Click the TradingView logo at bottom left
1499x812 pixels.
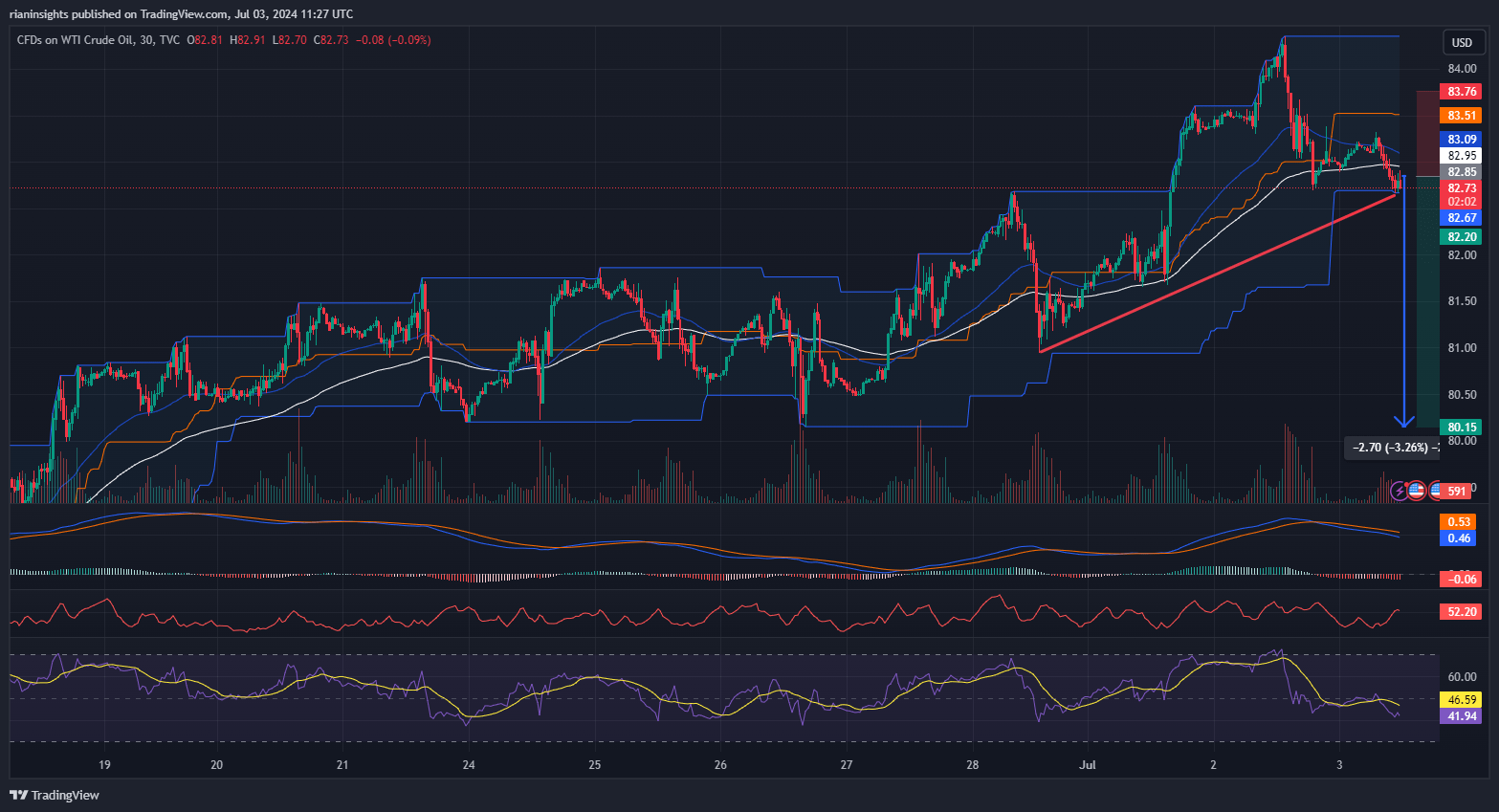point(55,795)
